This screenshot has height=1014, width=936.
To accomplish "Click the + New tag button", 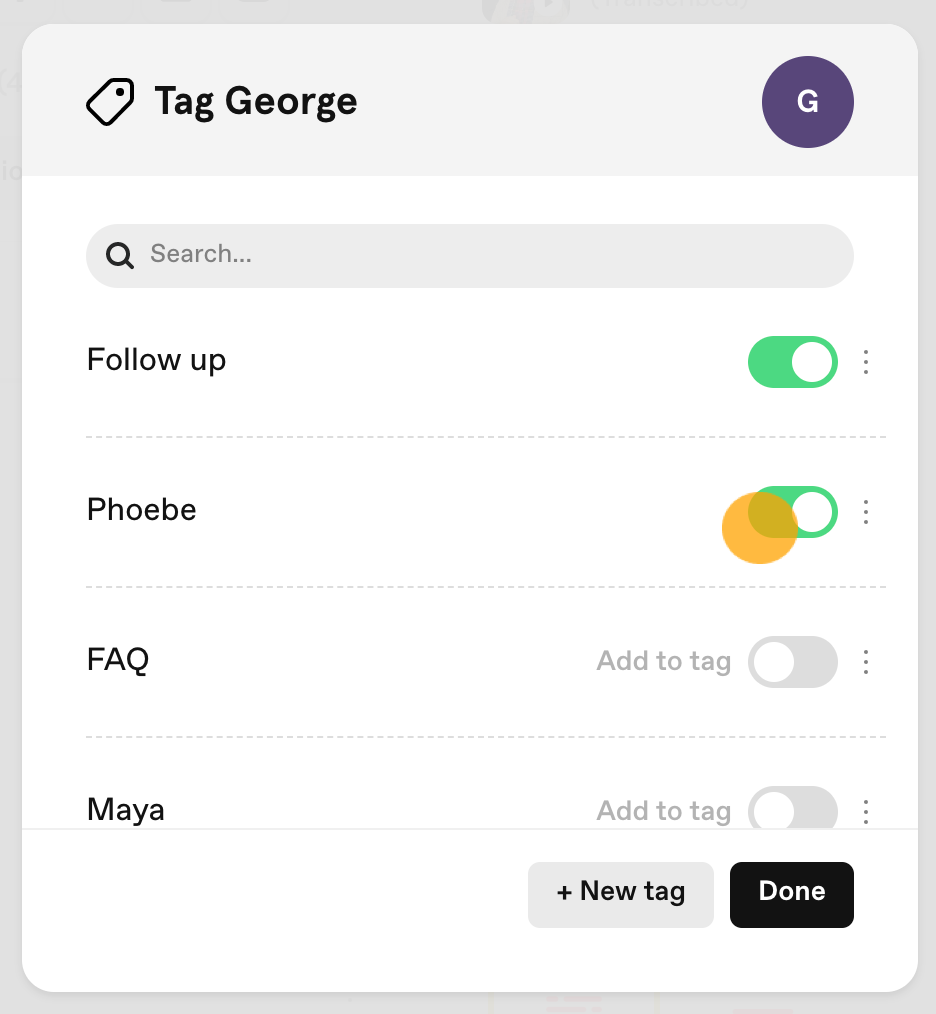I will (620, 894).
